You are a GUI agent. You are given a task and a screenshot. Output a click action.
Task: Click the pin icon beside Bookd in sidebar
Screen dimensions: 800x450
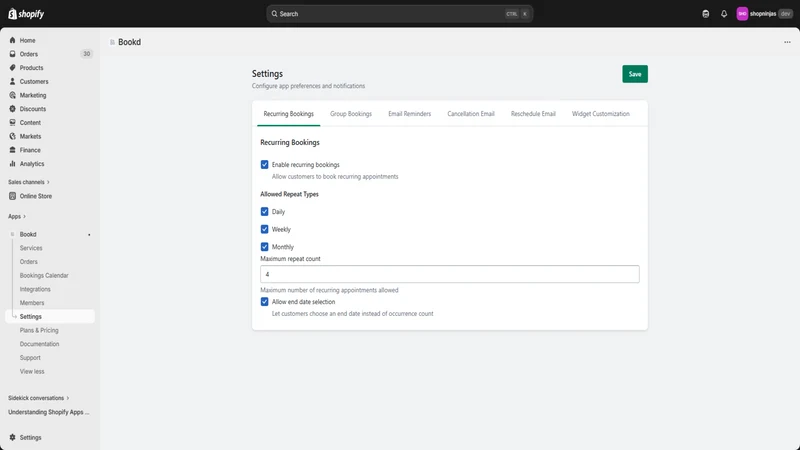tap(89, 235)
